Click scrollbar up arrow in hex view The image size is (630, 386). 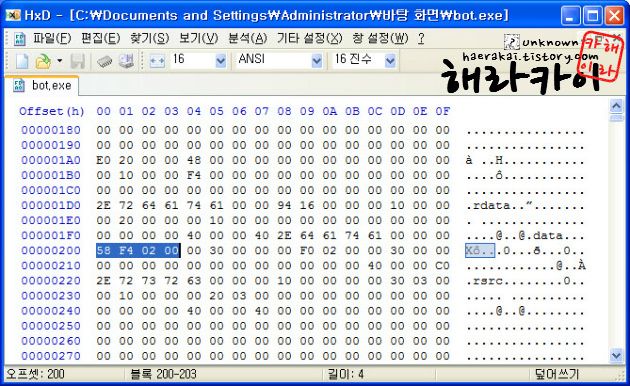[616, 106]
